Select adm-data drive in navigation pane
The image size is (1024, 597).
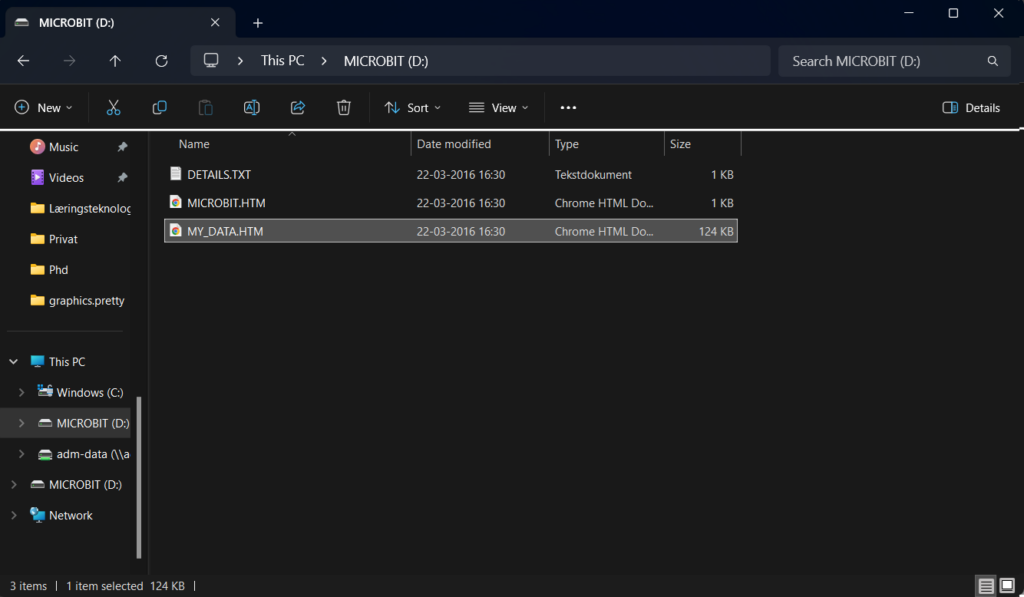[93, 453]
